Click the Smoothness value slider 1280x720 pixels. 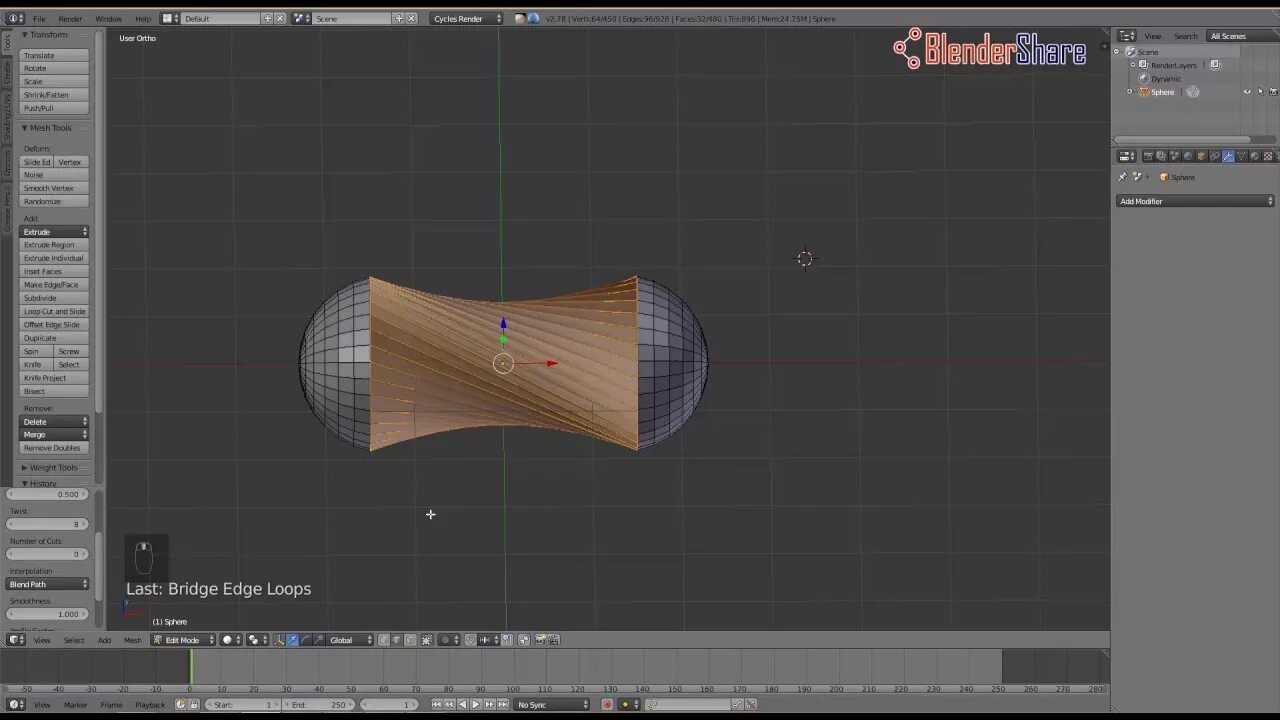[48, 614]
